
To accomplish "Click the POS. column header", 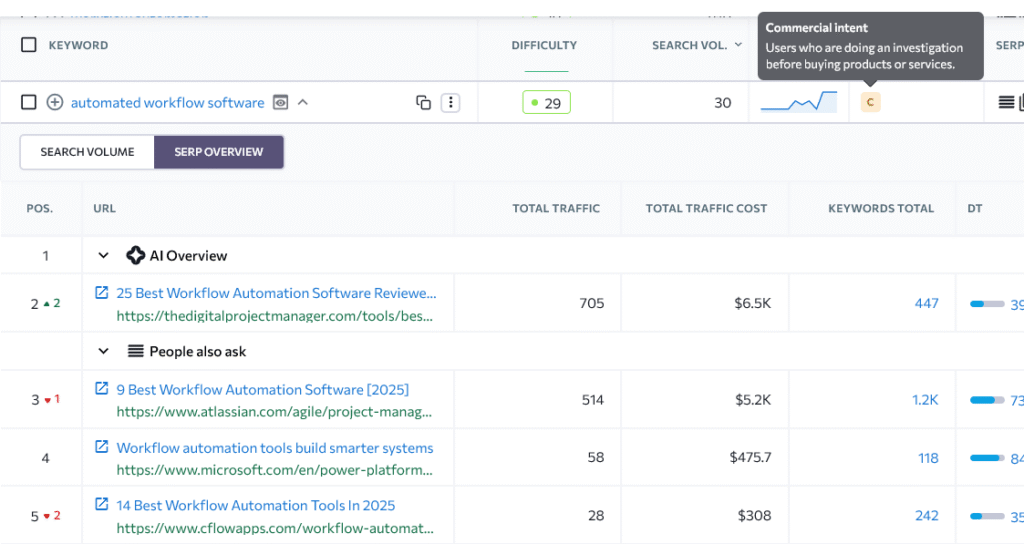I will click(40, 208).
